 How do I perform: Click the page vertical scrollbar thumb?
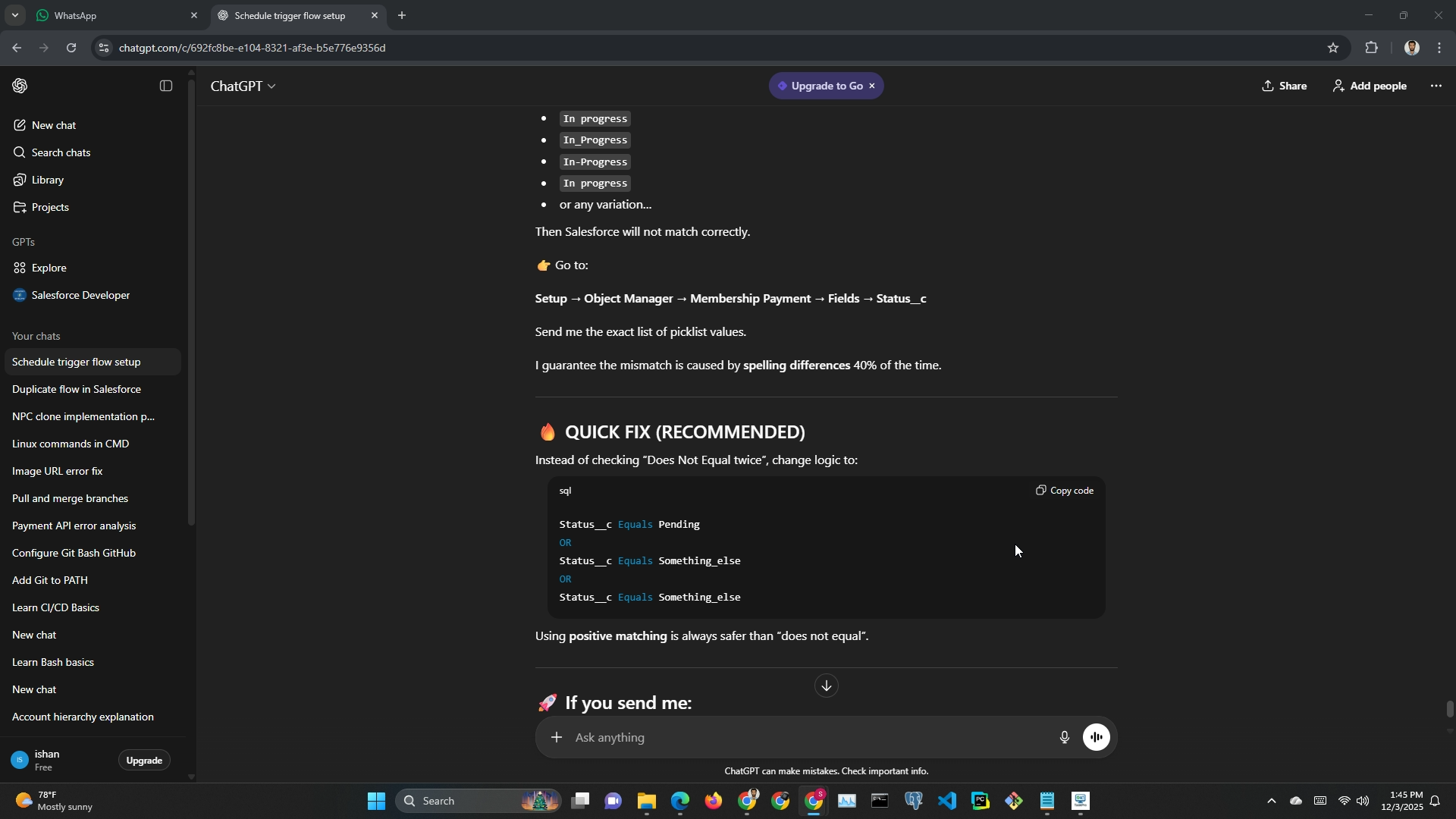tap(1450, 710)
